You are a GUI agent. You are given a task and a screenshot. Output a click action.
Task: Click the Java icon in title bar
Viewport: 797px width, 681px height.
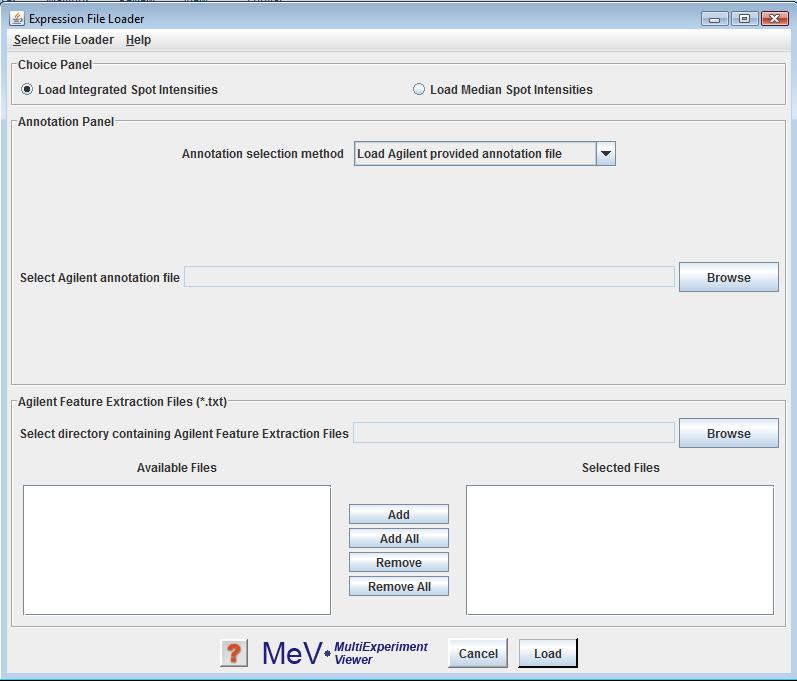[17, 18]
